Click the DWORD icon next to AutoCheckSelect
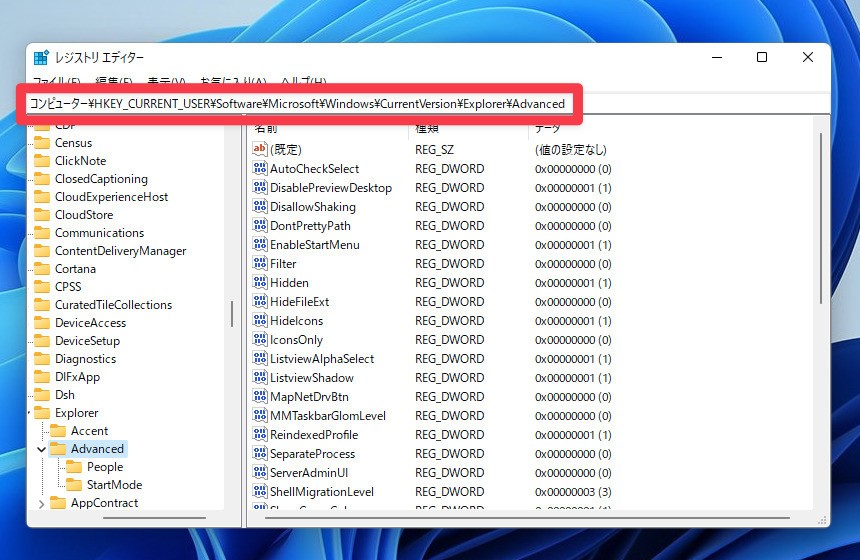 pos(259,168)
